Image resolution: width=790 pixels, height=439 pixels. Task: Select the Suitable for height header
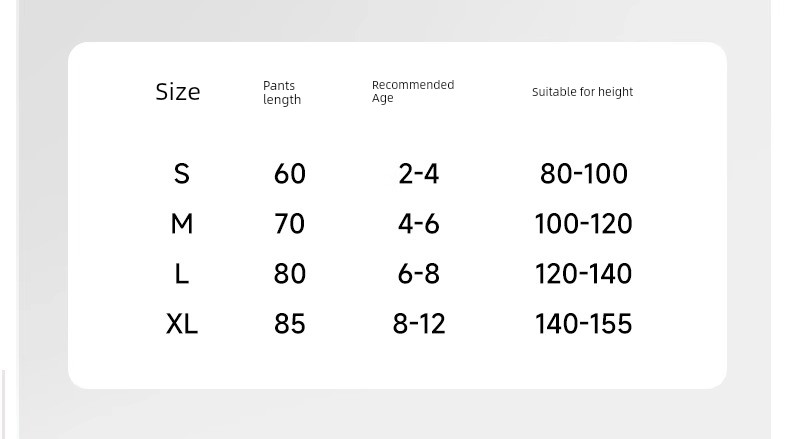point(582,92)
